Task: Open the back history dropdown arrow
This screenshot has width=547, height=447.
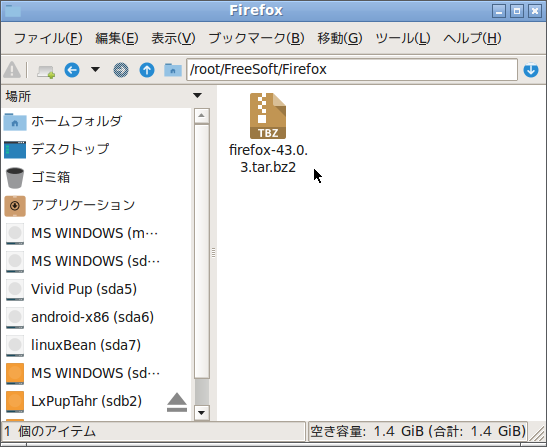Action: coord(95,69)
